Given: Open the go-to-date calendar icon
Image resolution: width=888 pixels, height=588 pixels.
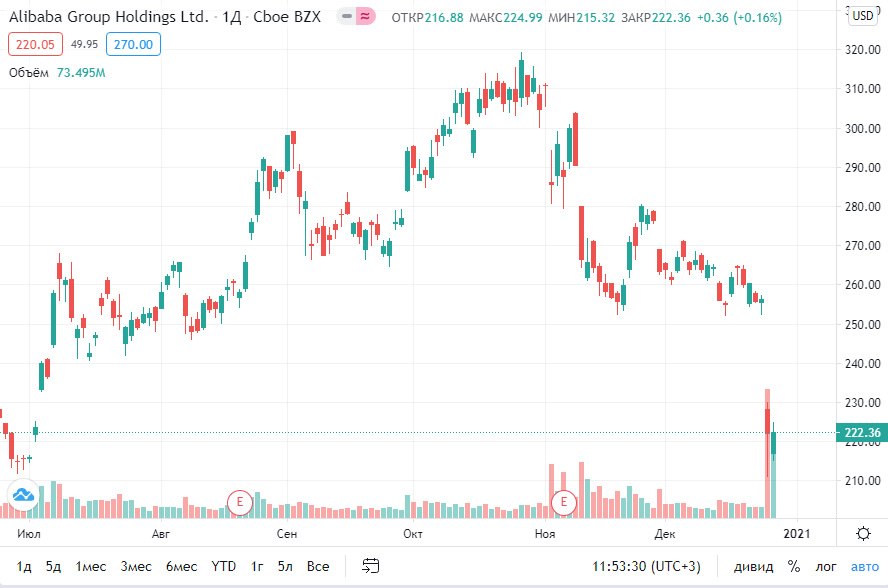Looking at the screenshot, I should [371, 566].
